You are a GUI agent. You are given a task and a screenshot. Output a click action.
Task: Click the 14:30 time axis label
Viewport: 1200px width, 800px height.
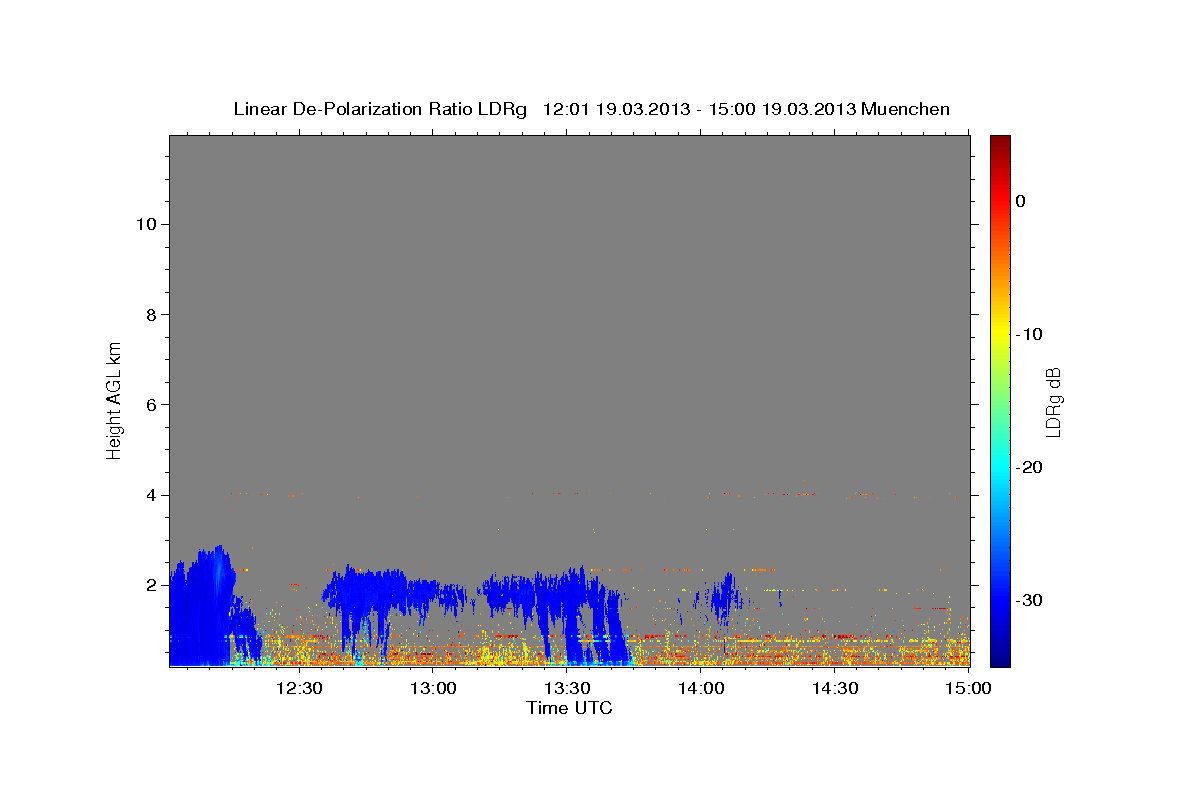pos(835,688)
